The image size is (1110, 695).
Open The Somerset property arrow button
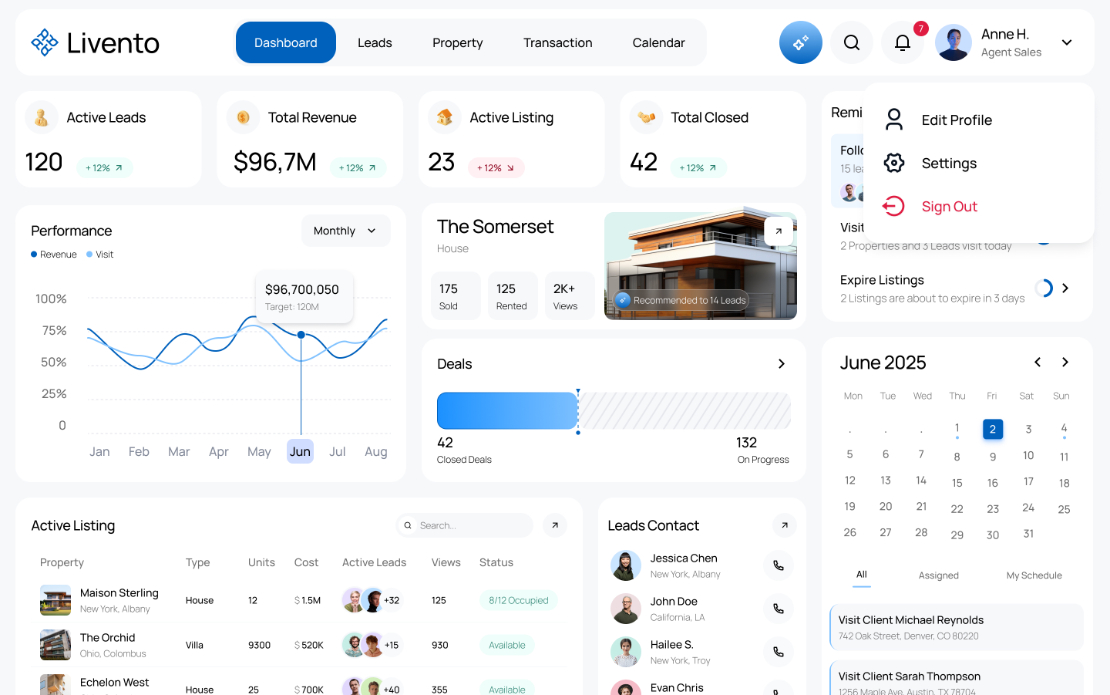coord(778,231)
